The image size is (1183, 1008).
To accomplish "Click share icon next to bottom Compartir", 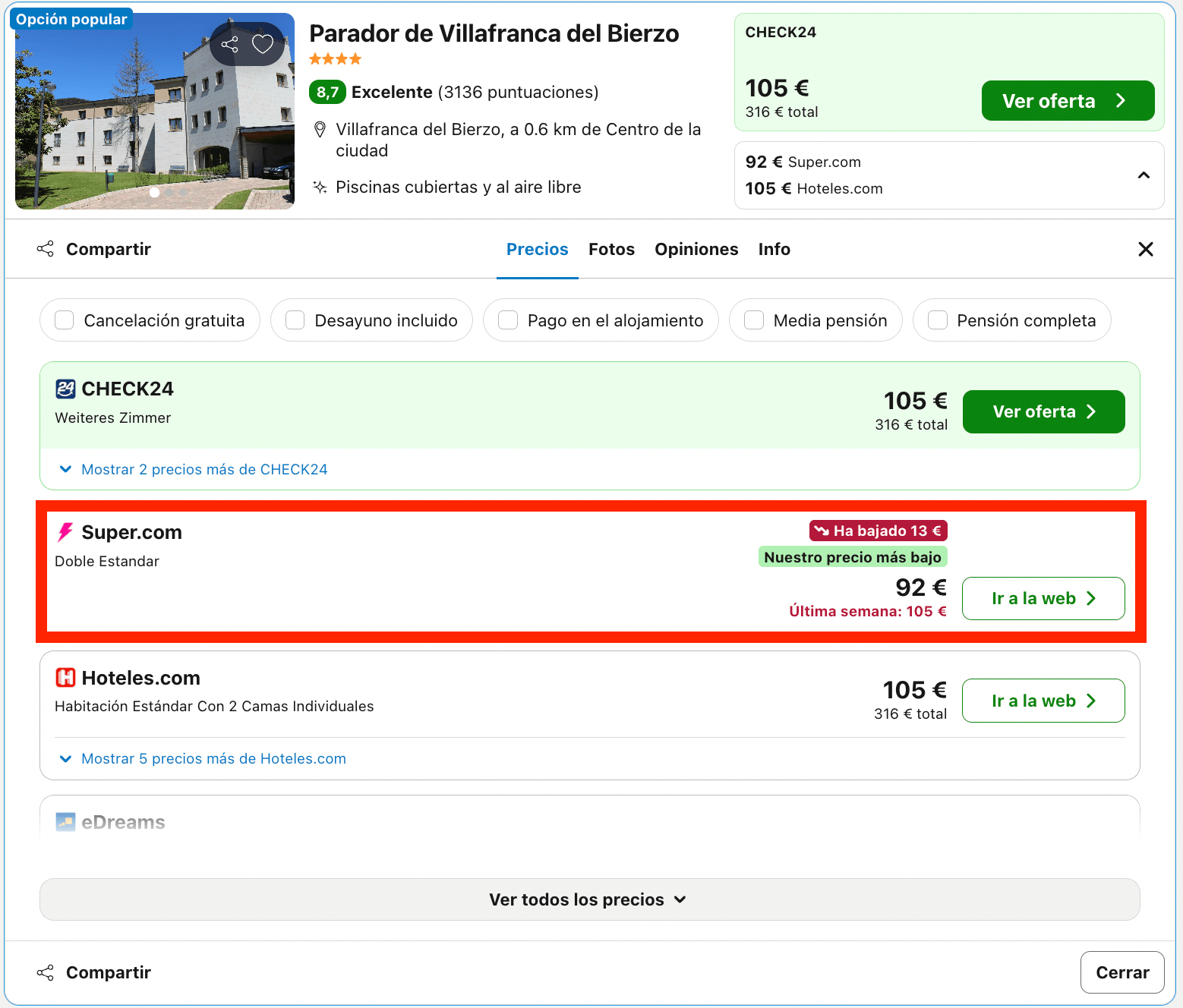I will point(46,972).
